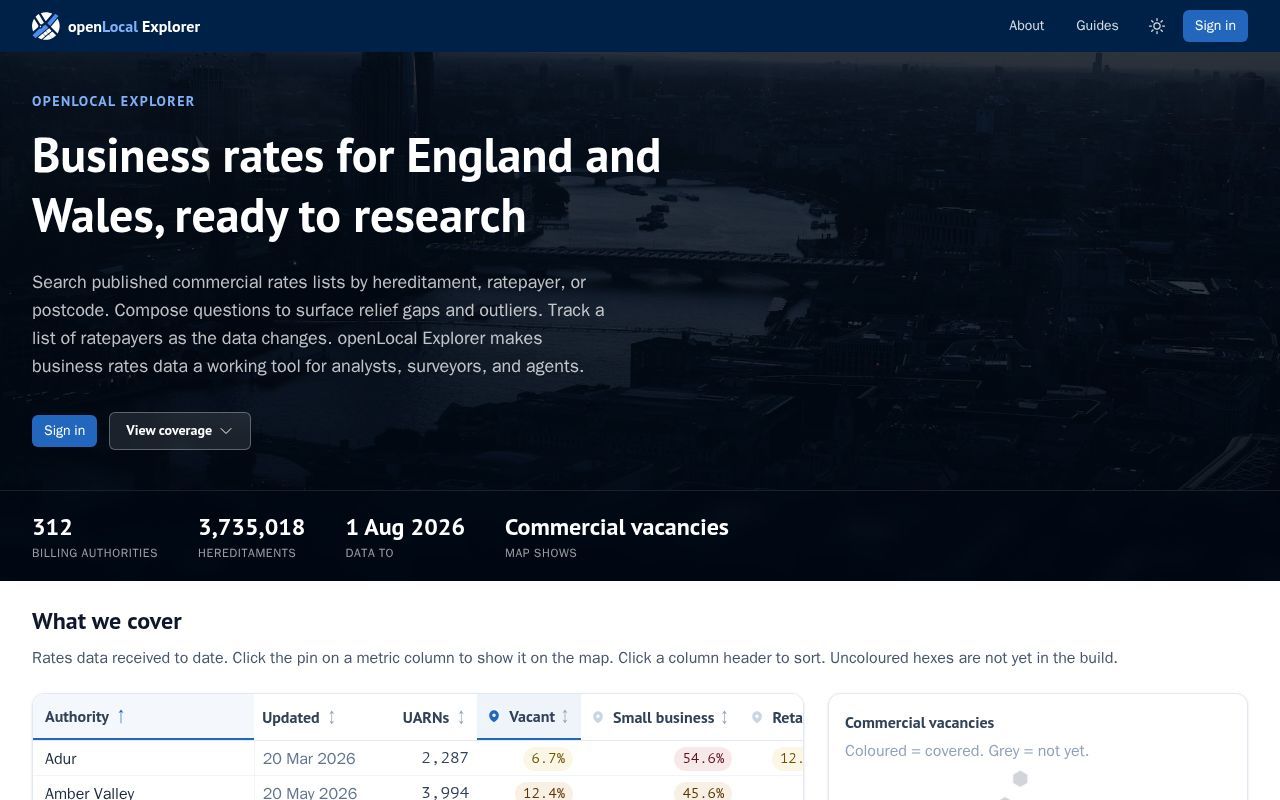Click the 2,287 UARNs value
The width and height of the screenshot is (1280, 800).
pos(445,758)
